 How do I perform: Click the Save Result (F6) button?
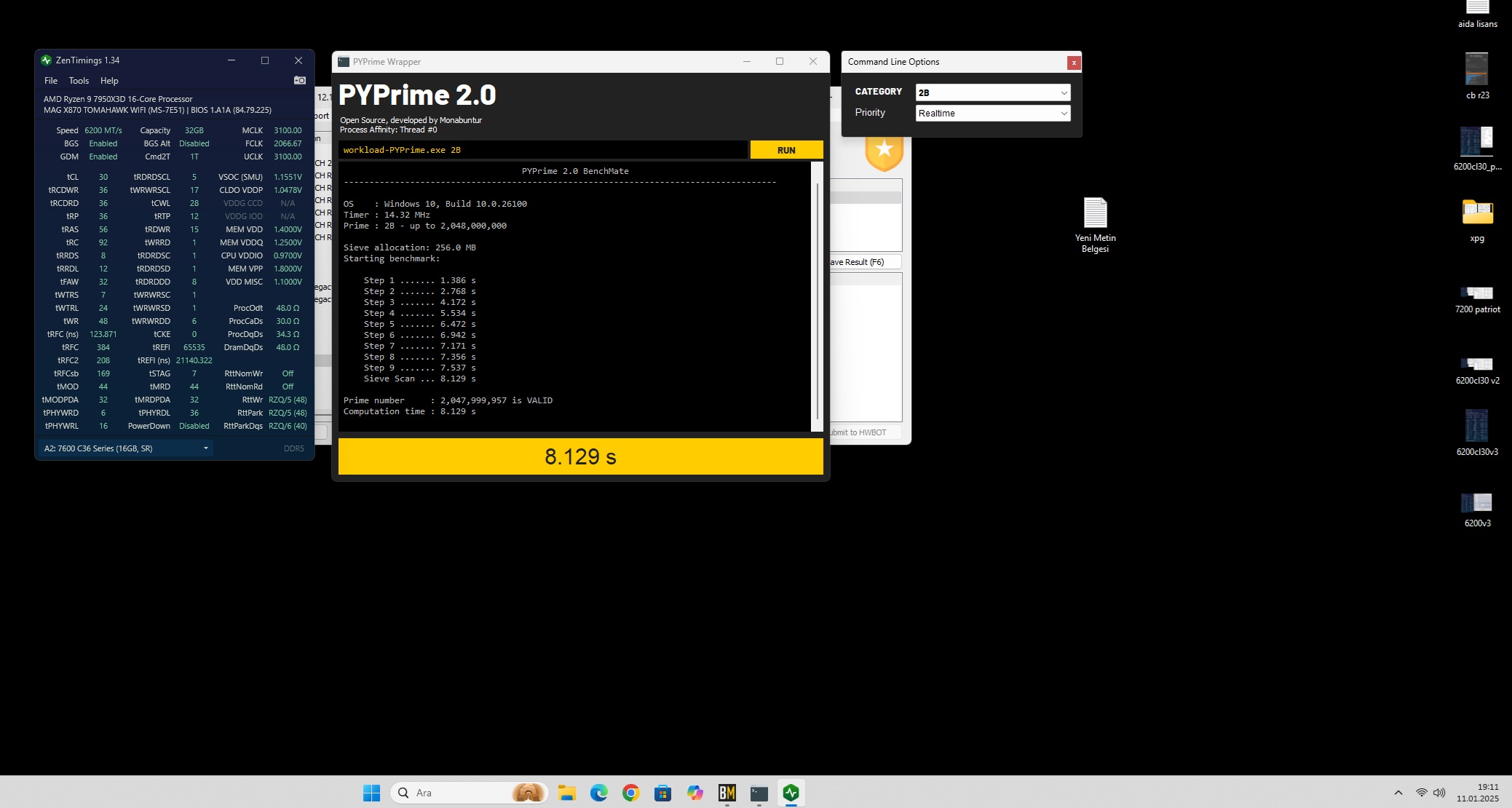864,262
